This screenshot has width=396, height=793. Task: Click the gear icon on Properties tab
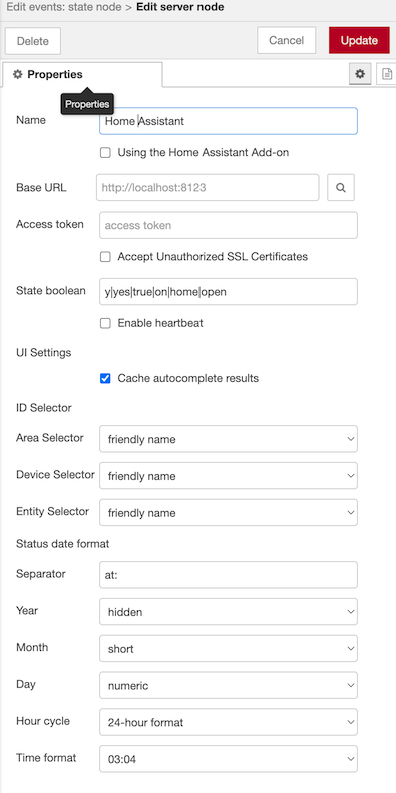coord(18,74)
